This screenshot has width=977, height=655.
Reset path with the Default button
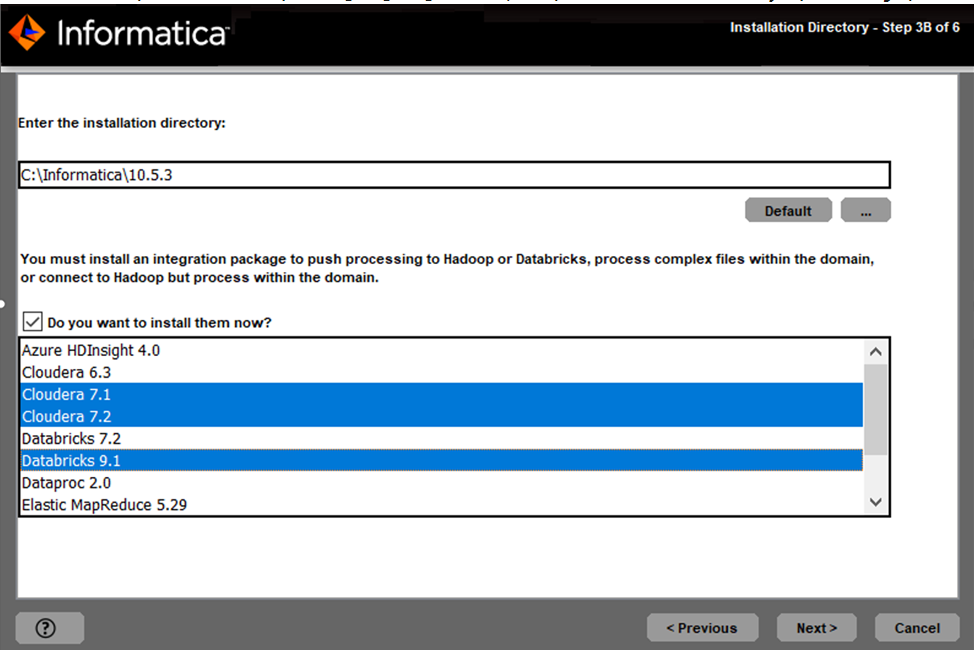pyautogui.click(x=788, y=211)
